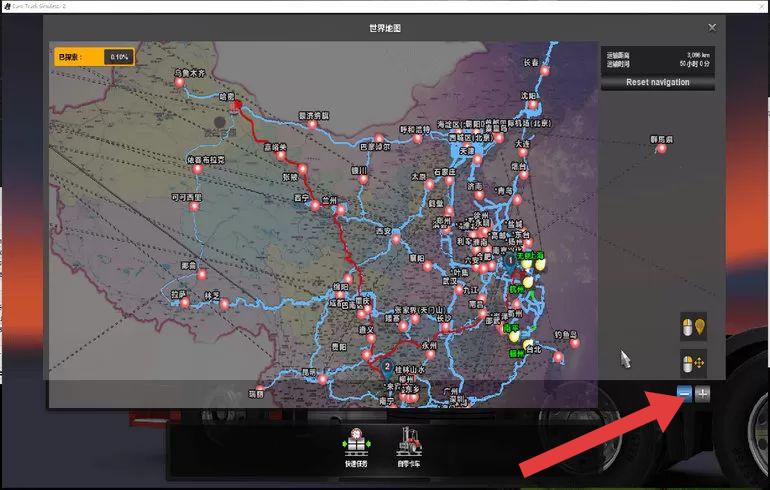Select the 长春 city marker

click(545, 71)
